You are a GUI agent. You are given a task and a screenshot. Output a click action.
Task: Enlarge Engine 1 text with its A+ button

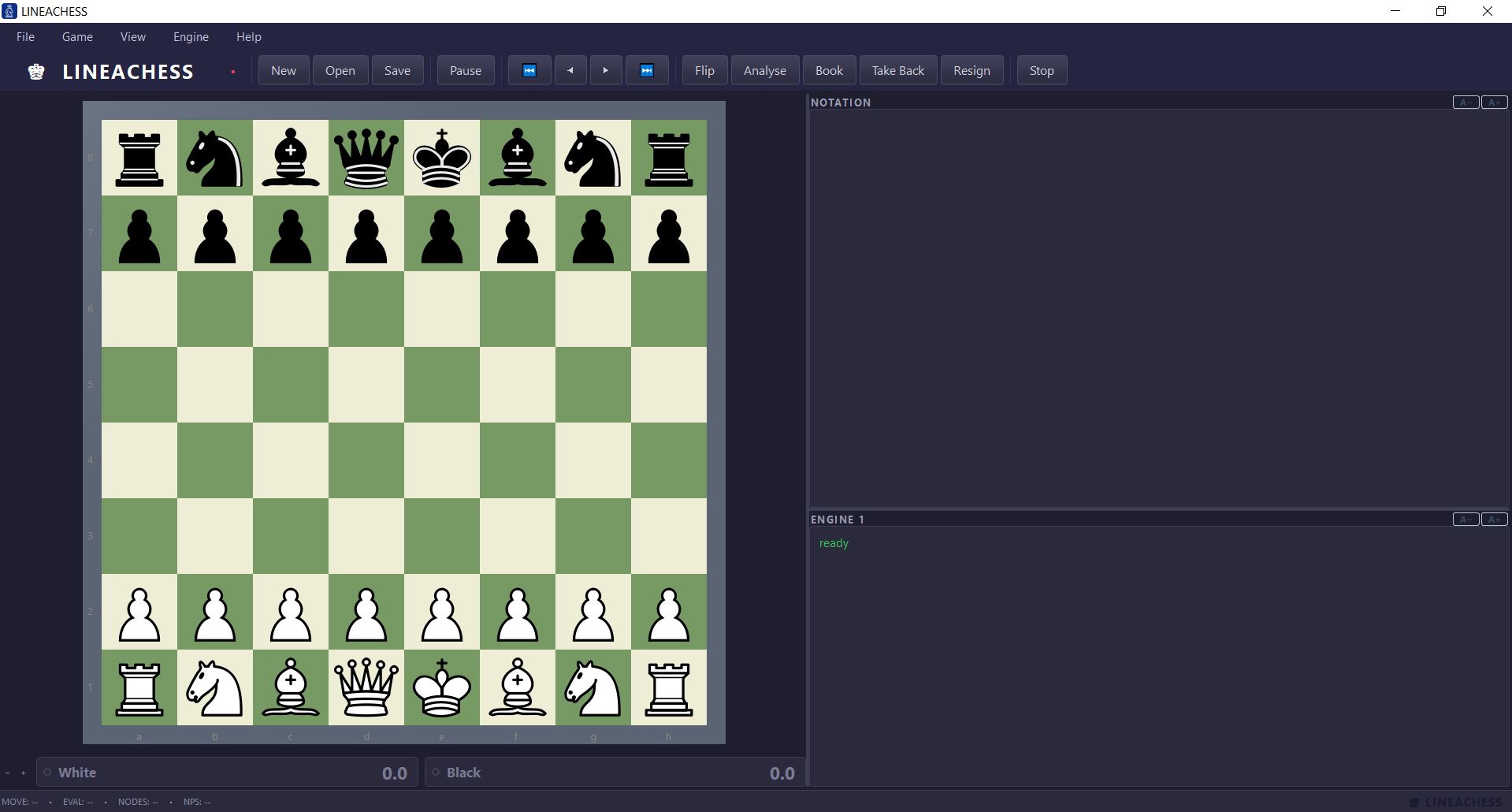[x=1493, y=519]
